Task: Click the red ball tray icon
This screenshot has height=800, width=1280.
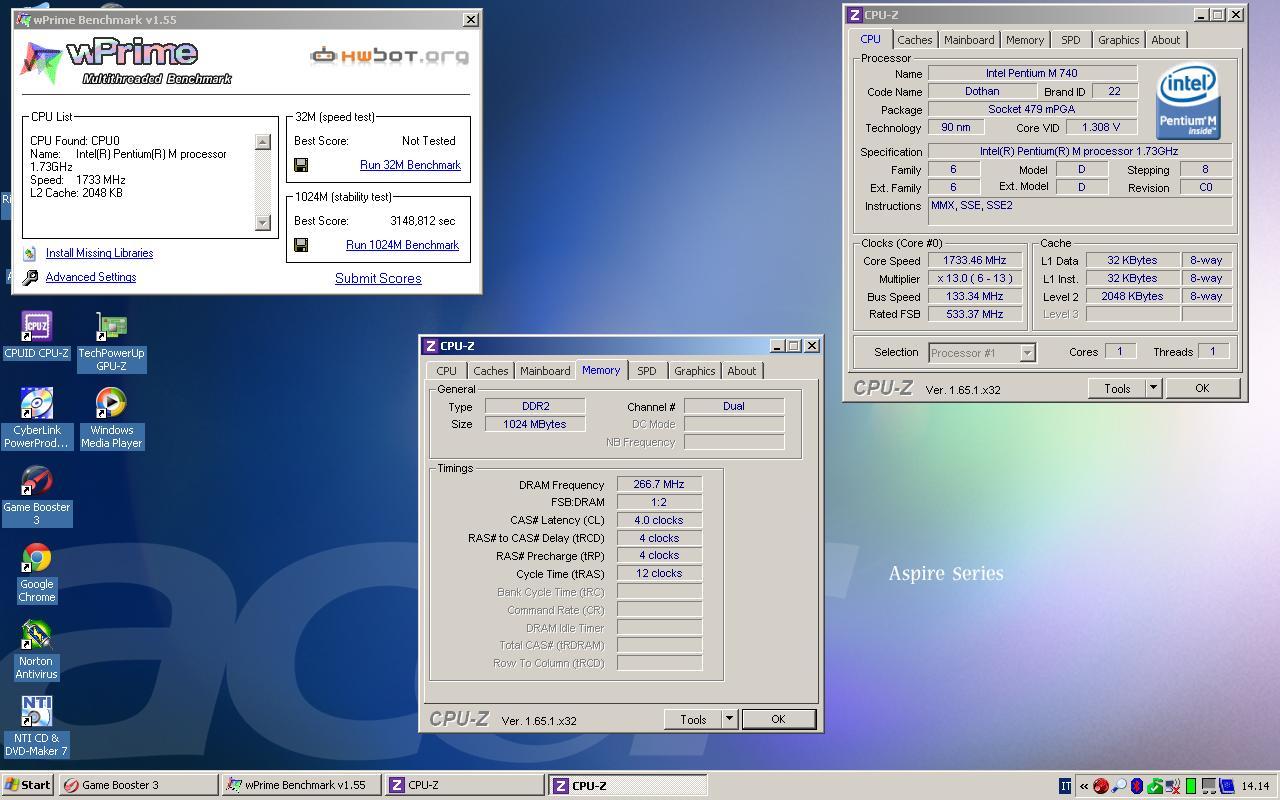Action: click(1101, 786)
